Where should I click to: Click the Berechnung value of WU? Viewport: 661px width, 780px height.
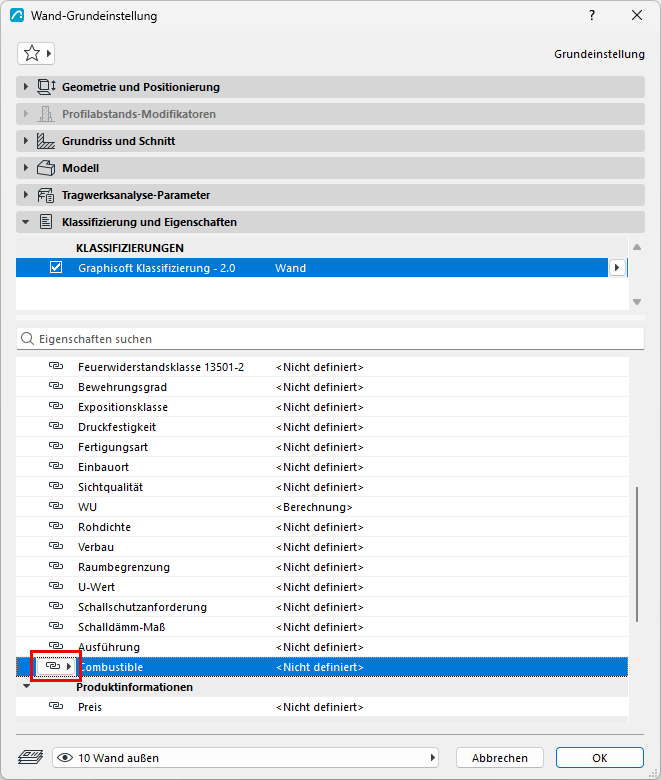pos(314,507)
